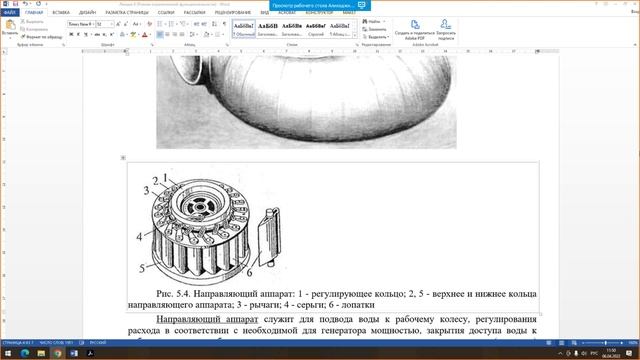The width and height of the screenshot is (640, 360).
Task: Switch to ССЫЛКИ ribbon tab
Action: pyautogui.click(x=166, y=13)
